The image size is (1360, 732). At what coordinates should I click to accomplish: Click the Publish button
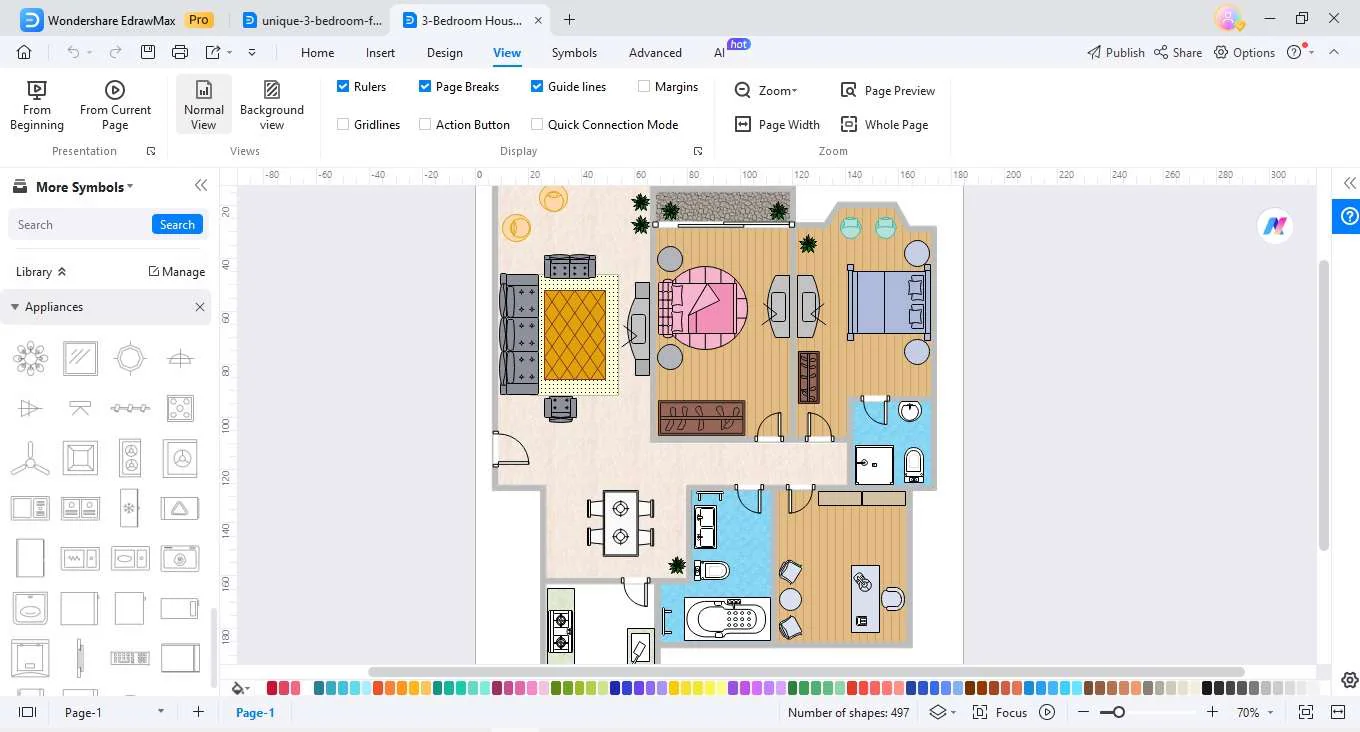(x=1115, y=53)
